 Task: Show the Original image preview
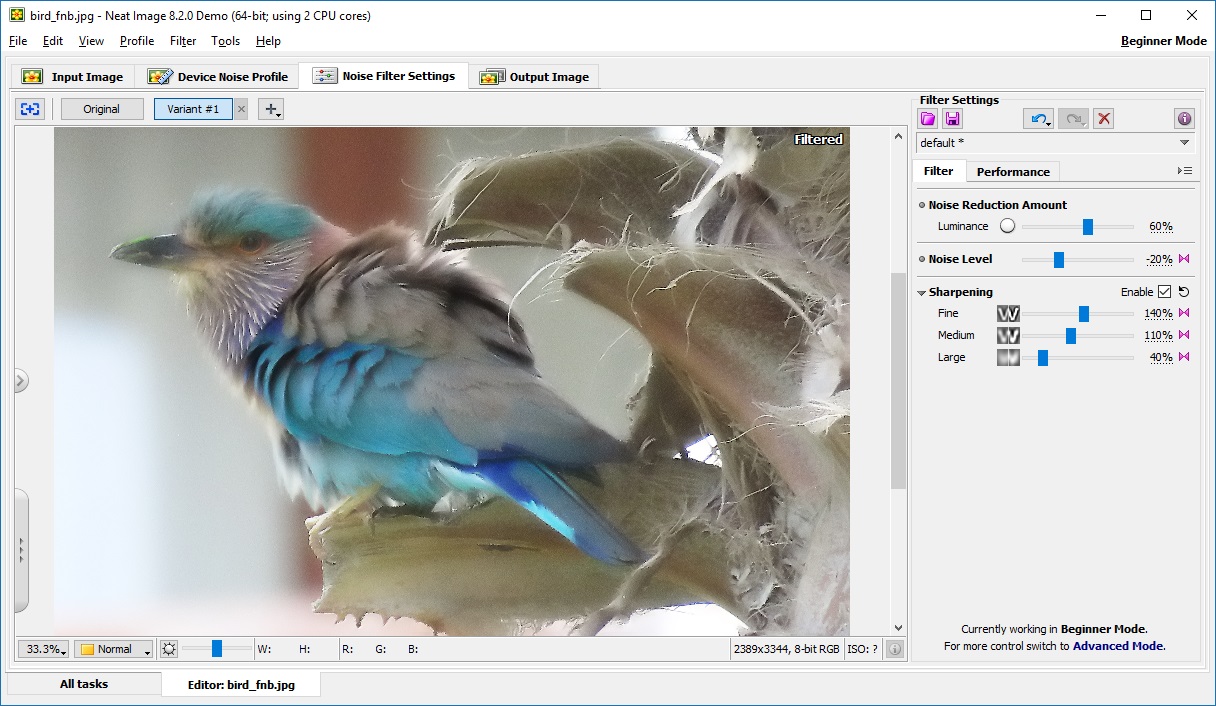pos(101,108)
